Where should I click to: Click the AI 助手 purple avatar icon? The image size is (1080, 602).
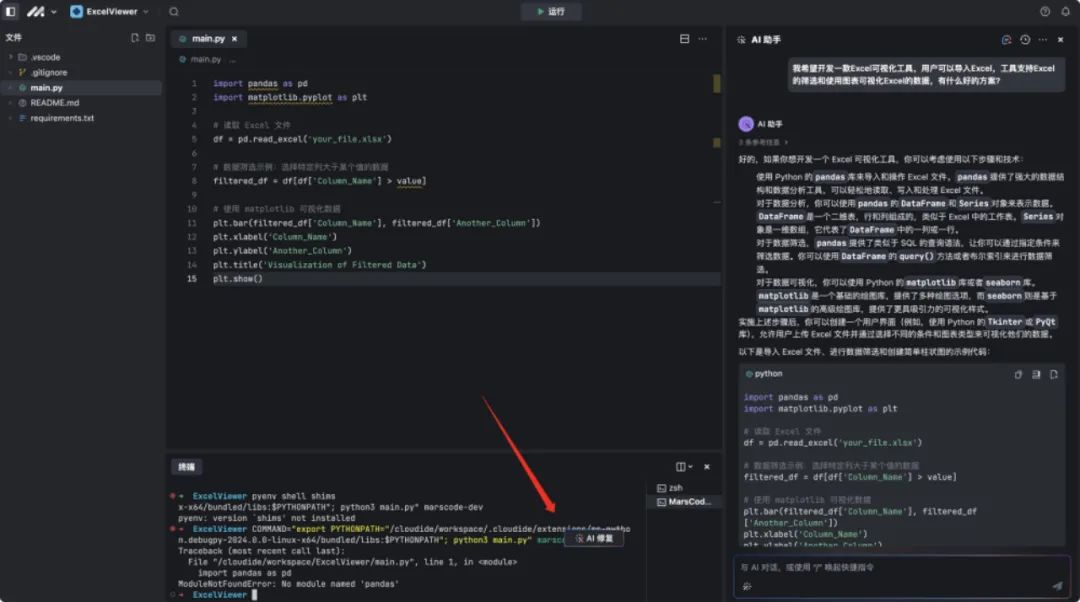coord(745,124)
